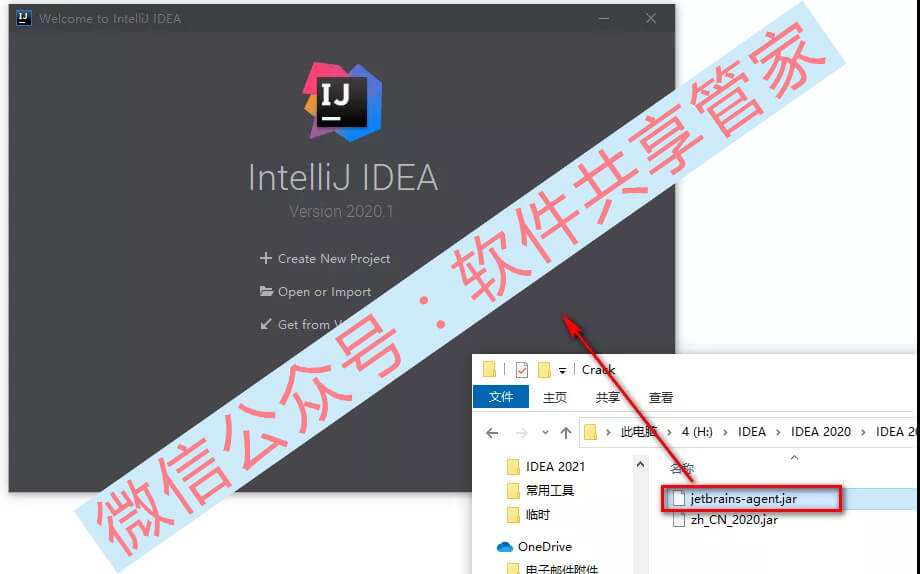Click 临时 folder icon
The width and height of the screenshot is (920, 574).
click(513, 515)
